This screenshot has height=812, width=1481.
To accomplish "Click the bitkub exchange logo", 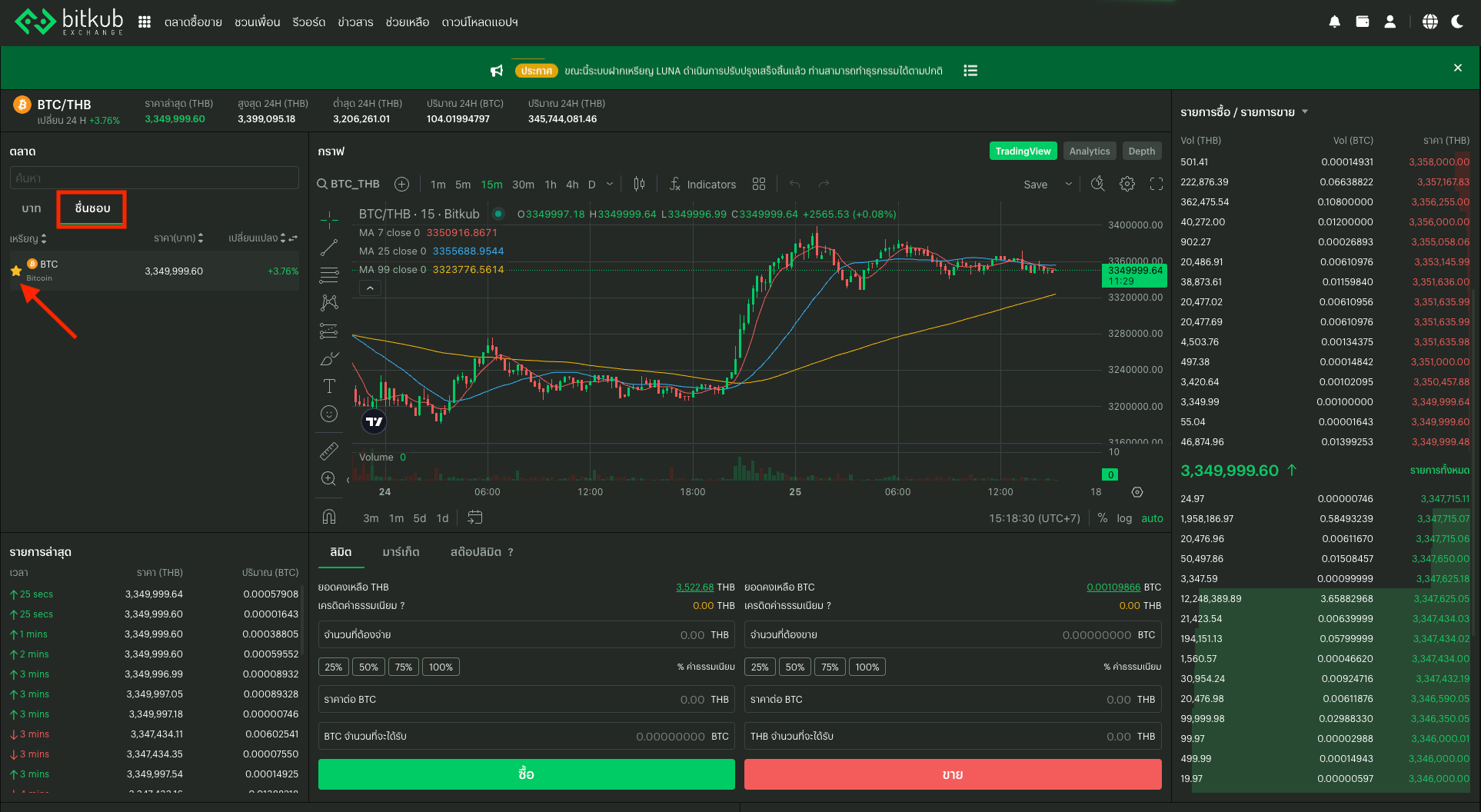I will click(69, 22).
